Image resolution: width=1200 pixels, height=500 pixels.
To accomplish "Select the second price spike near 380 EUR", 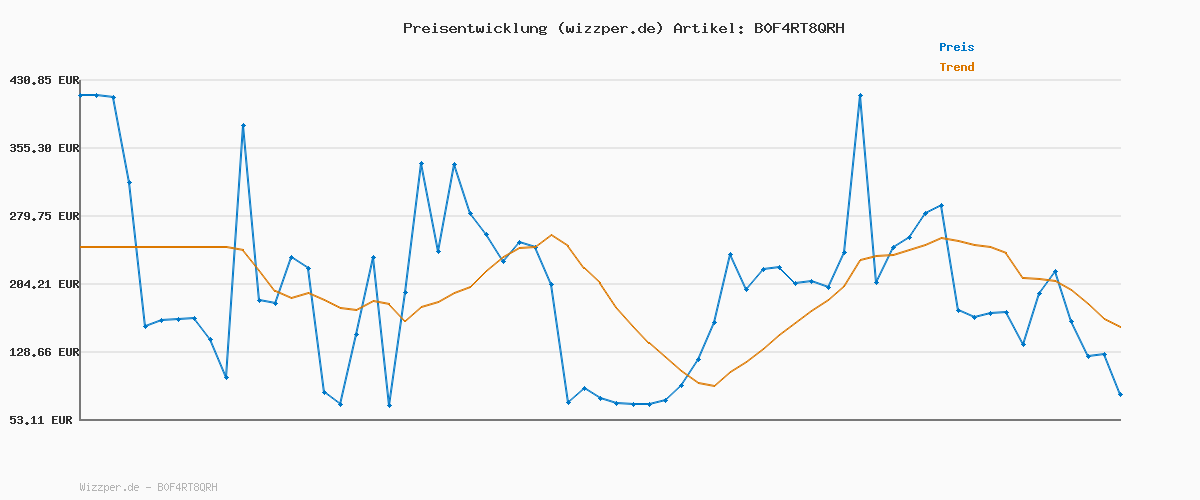I will (x=243, y=125).
